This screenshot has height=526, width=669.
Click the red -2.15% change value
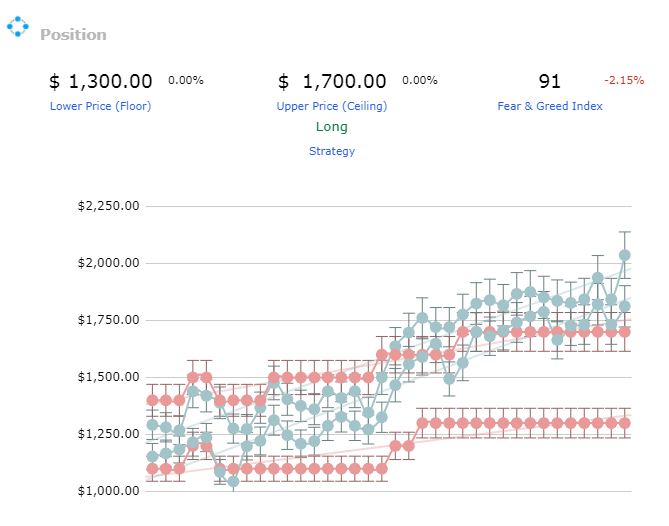click(624, 80)
